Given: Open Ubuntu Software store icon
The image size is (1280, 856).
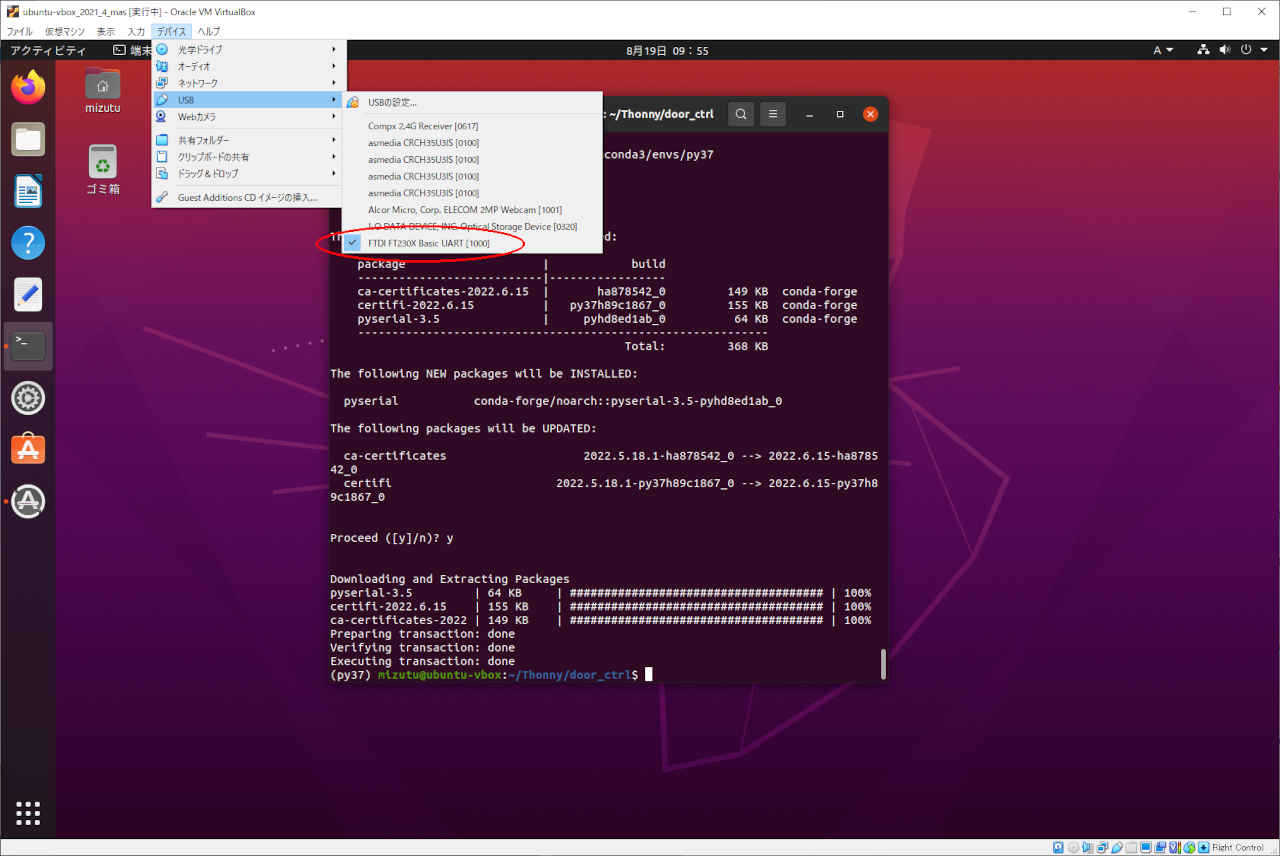Looking at the screenshot, I should (x=28, y=450).
